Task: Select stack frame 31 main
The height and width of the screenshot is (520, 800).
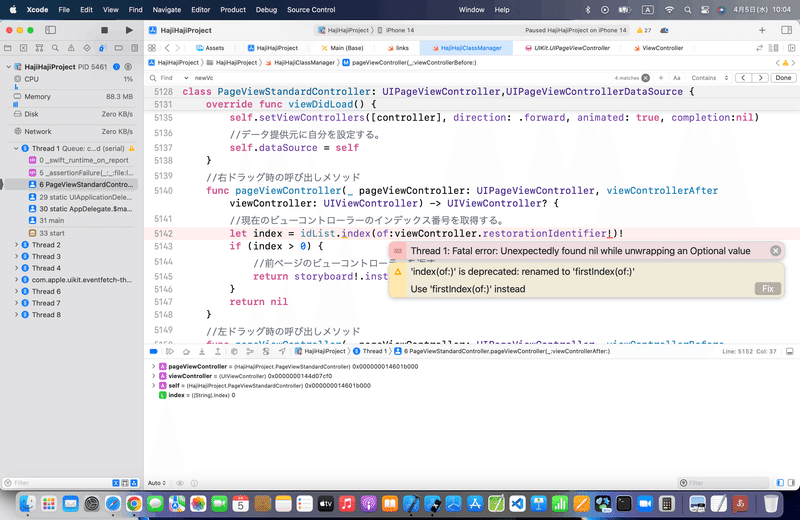Action: pyautogui.click(x=81, y=220)
